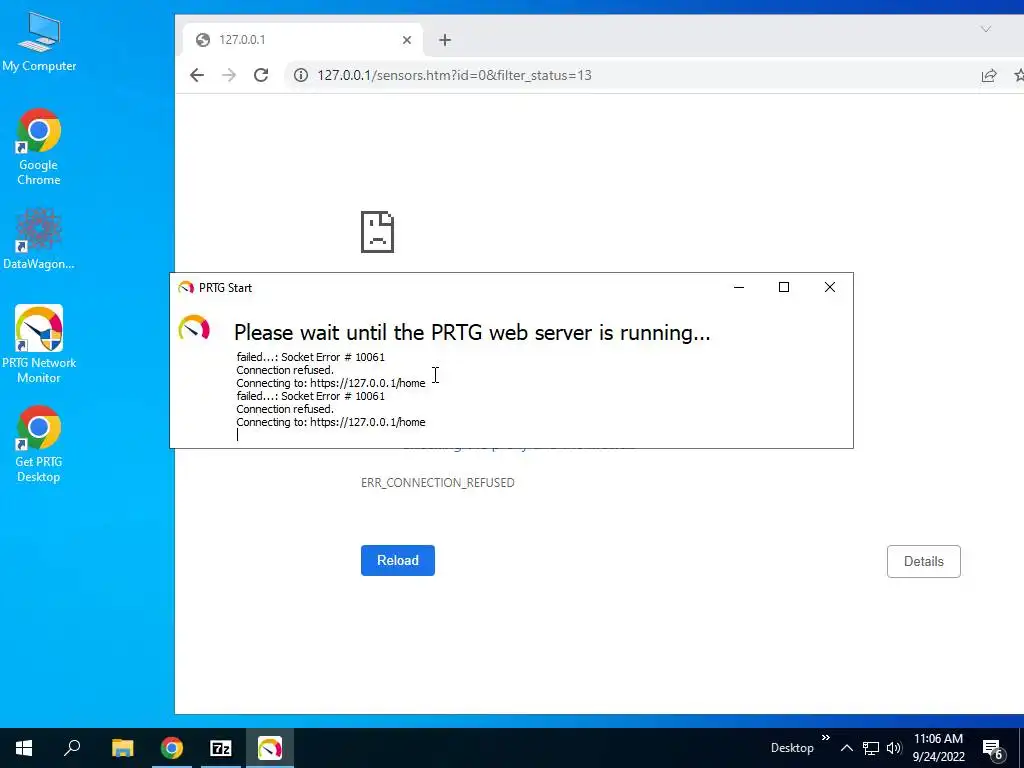1024x768 pixels.
Task: Select PRTG Start taskbar button
Action: 270,748
